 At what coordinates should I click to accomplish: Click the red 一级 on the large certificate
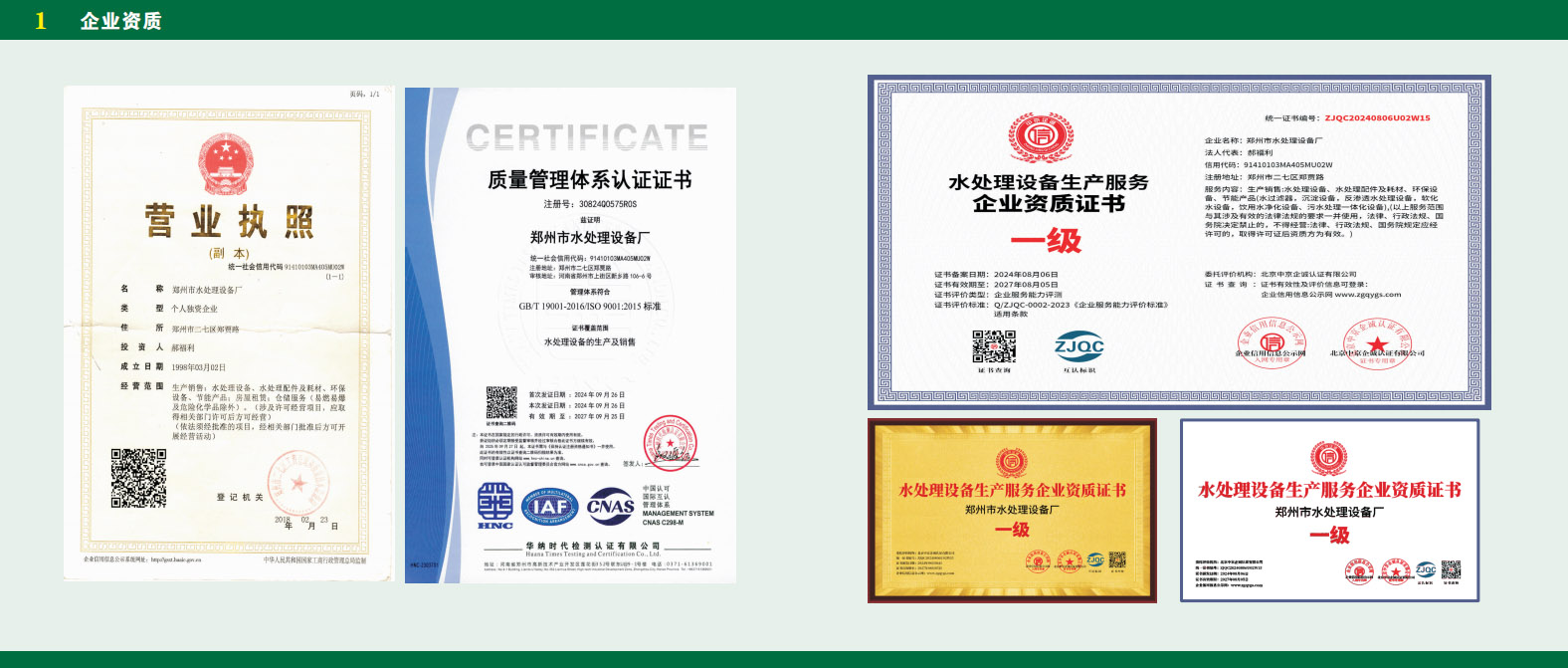tap(1046, 241)
